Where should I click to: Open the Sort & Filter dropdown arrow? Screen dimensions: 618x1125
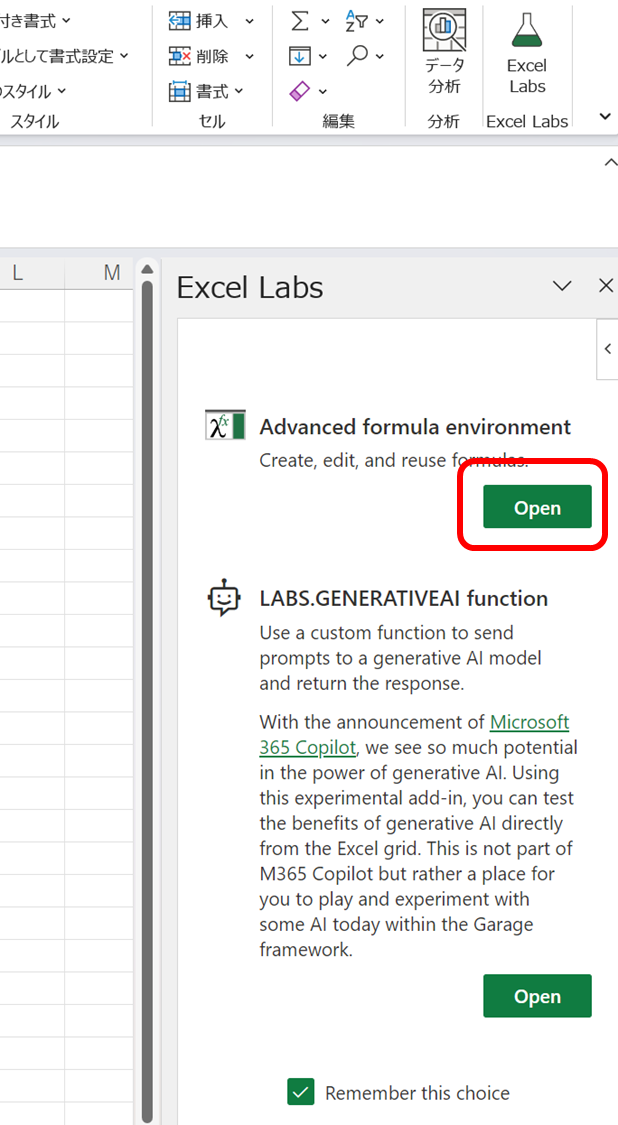[380, 22]
